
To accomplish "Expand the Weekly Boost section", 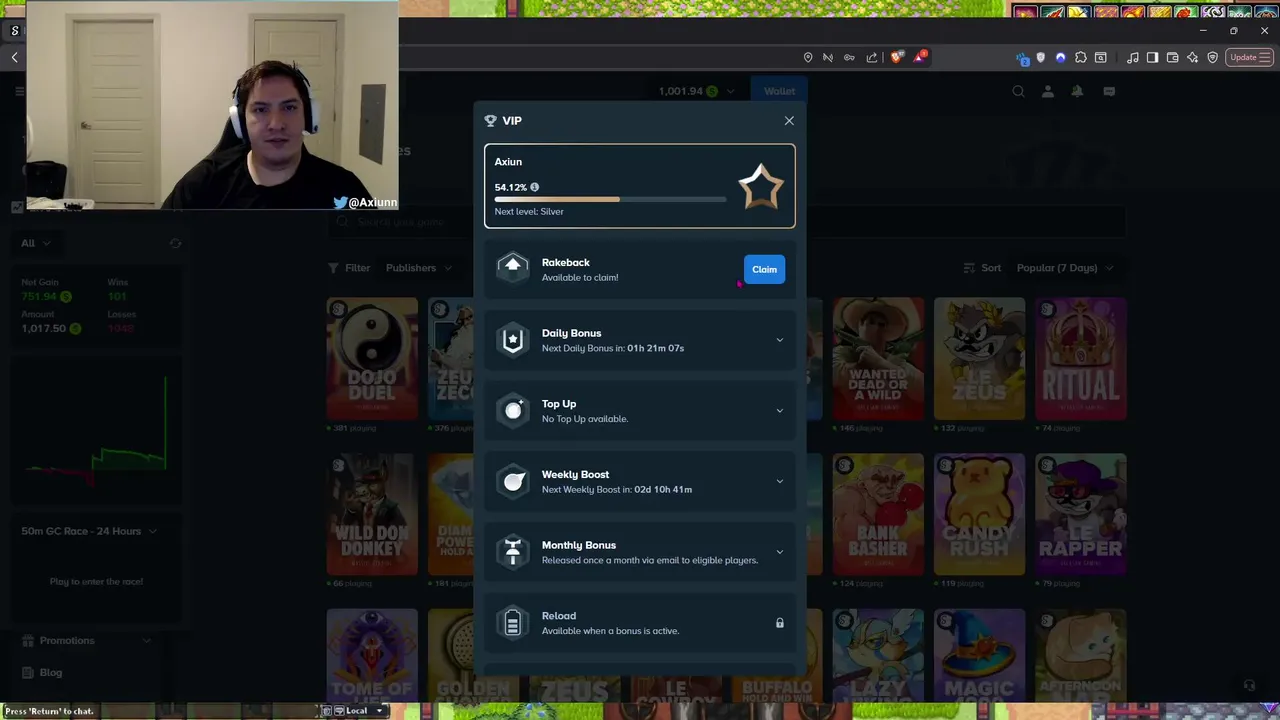I will 780,481.
